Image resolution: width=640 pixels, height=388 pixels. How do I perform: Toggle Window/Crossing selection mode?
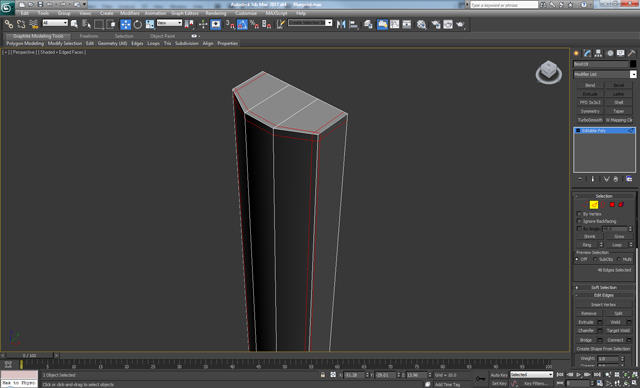111,24
